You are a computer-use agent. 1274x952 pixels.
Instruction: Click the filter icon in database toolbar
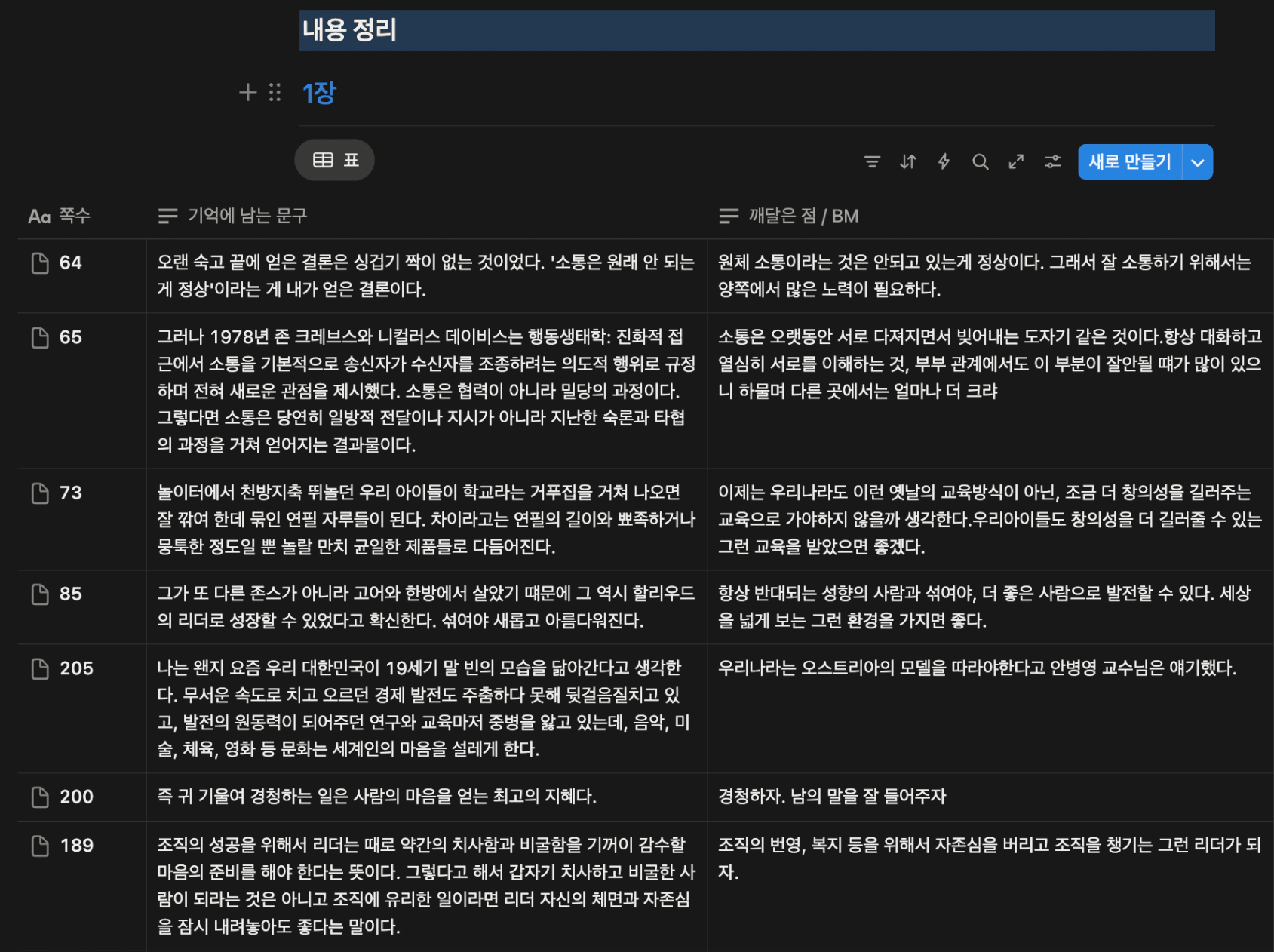click(x=872, y=161)
